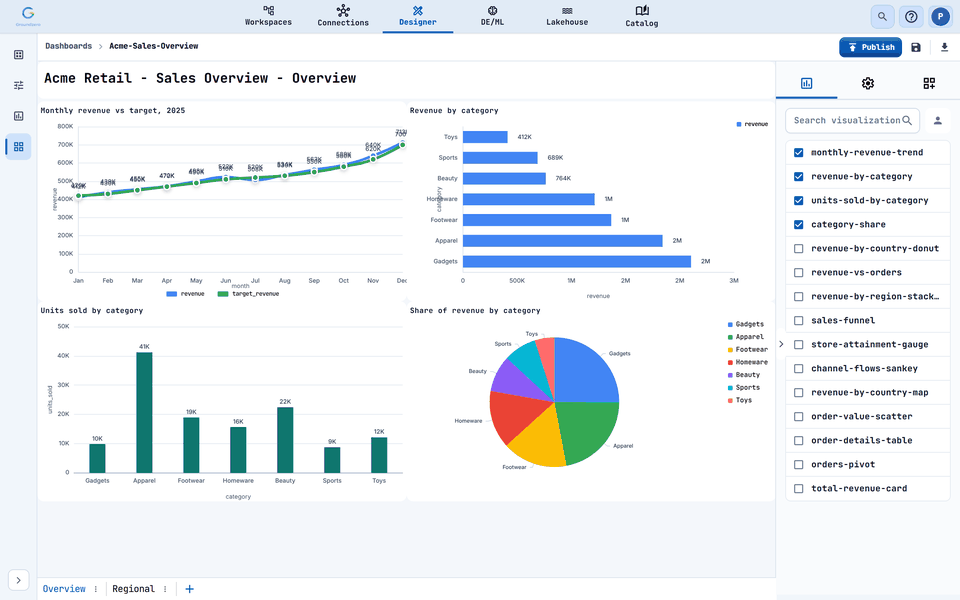960x600 pixels.
Task: Click the application logo at top left
Action: click(x=28, y=16)
